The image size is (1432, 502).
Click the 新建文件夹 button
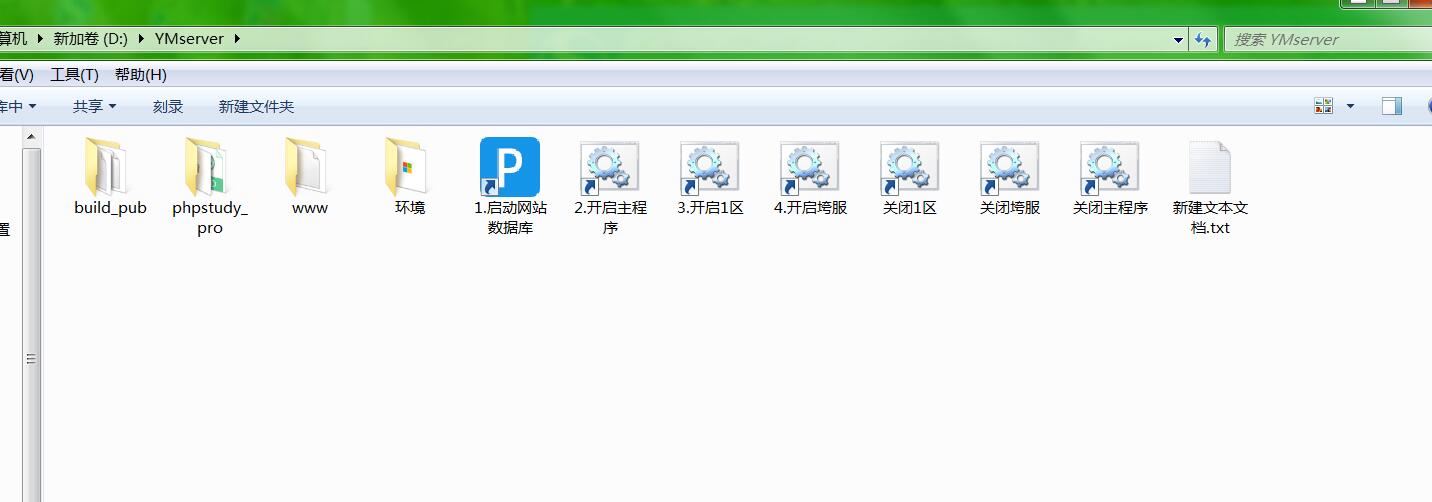tap(256, 106)
